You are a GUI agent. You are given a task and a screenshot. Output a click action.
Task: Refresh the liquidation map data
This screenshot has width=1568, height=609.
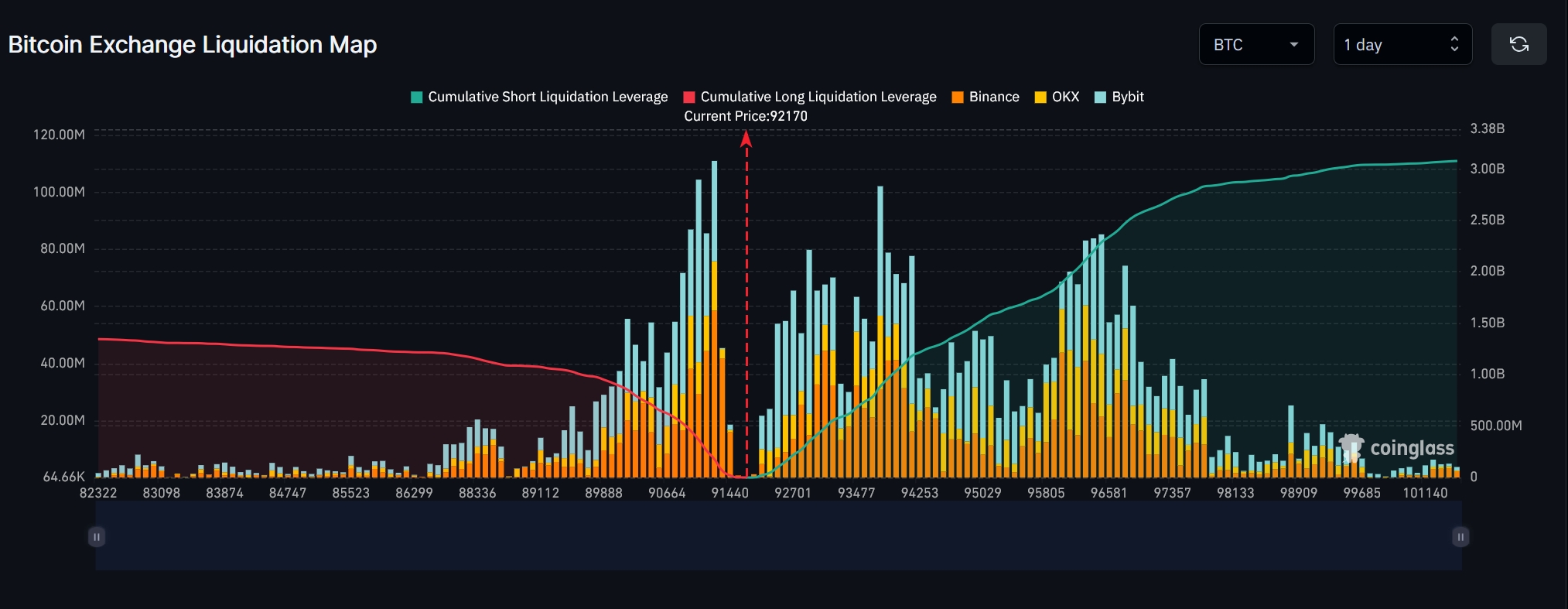[1518, 44]
